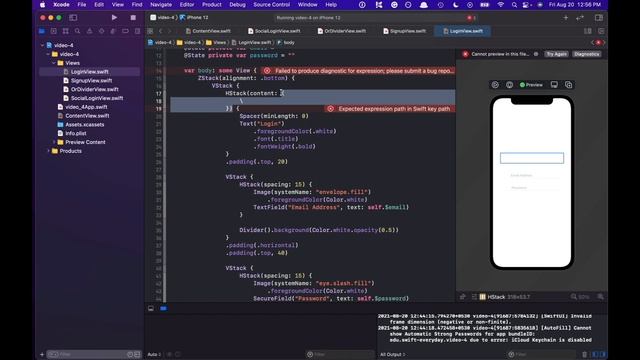Click the failed diagnostic error banner

pyautogui.click(x=358, y=71)
